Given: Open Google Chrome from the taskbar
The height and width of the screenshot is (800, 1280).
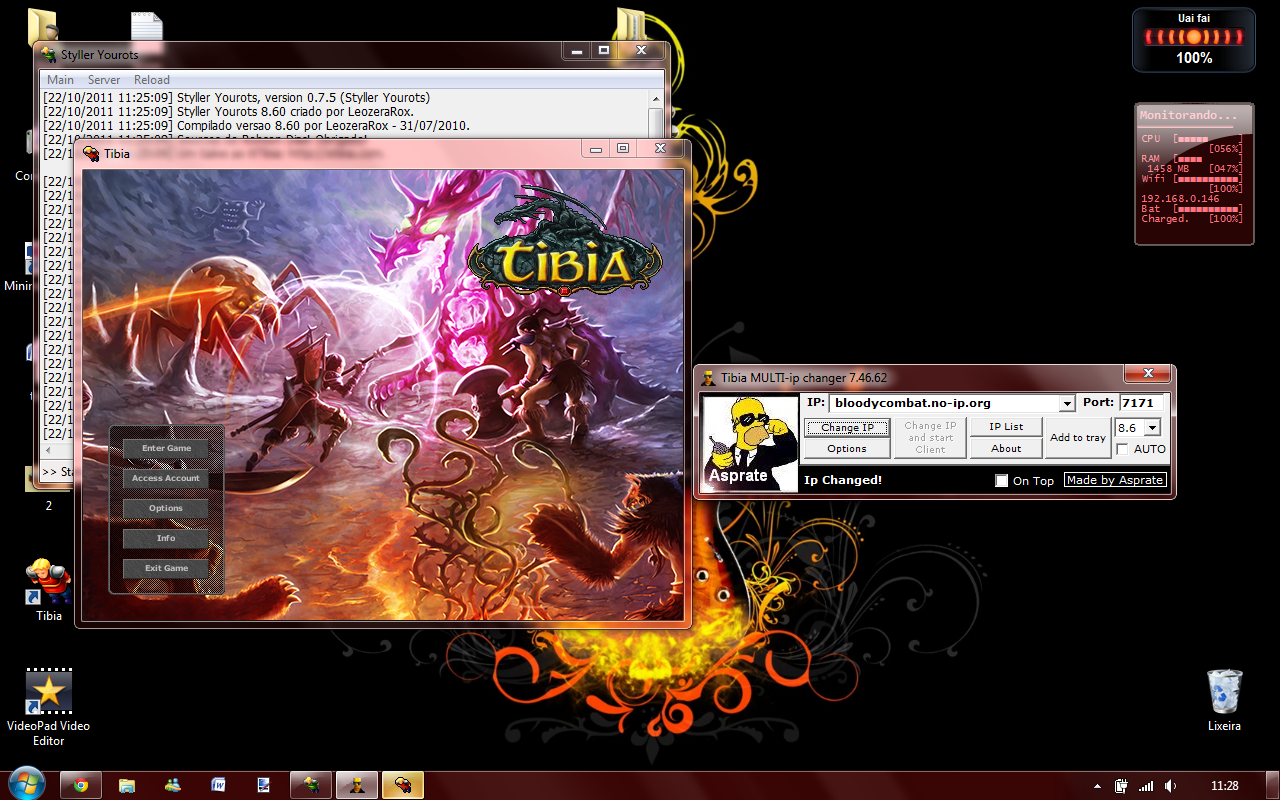Looking at the screenshot, I should point(81,785).
